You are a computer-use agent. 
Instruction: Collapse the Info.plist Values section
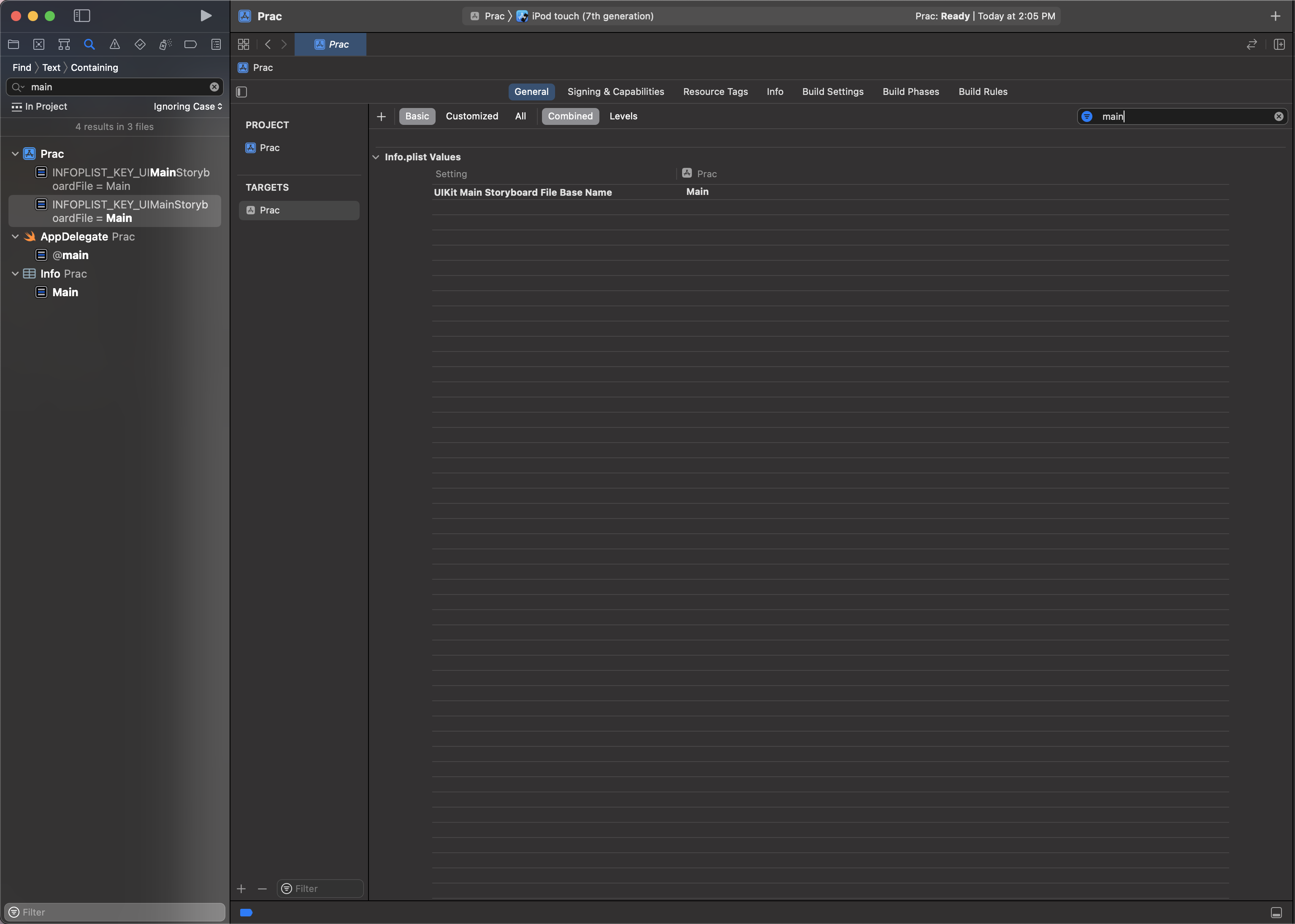[376, 157]
